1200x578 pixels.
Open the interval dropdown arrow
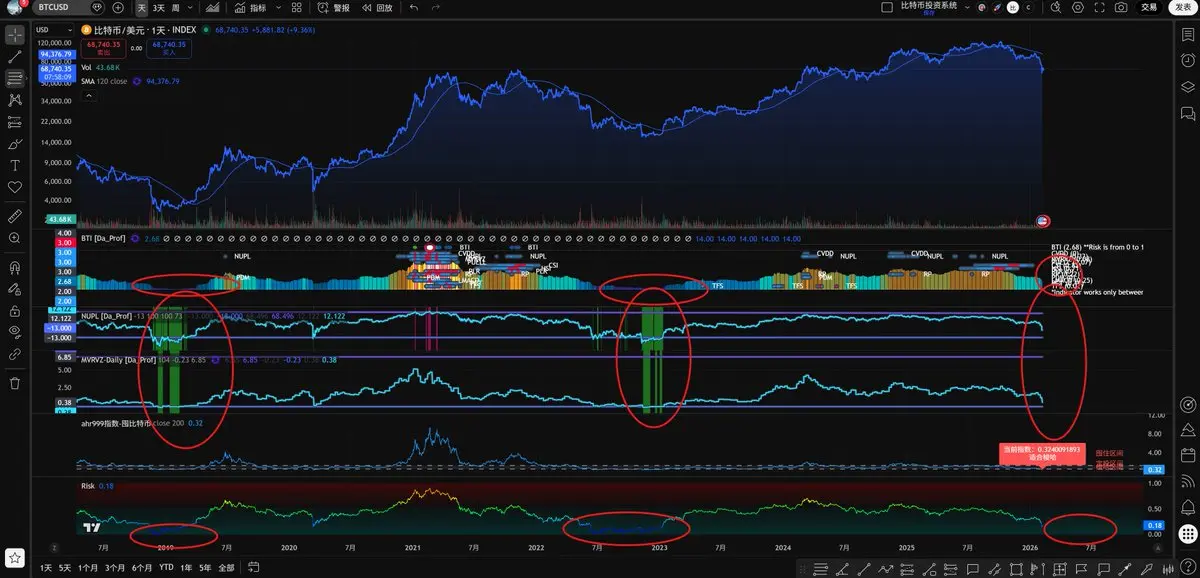190,7
